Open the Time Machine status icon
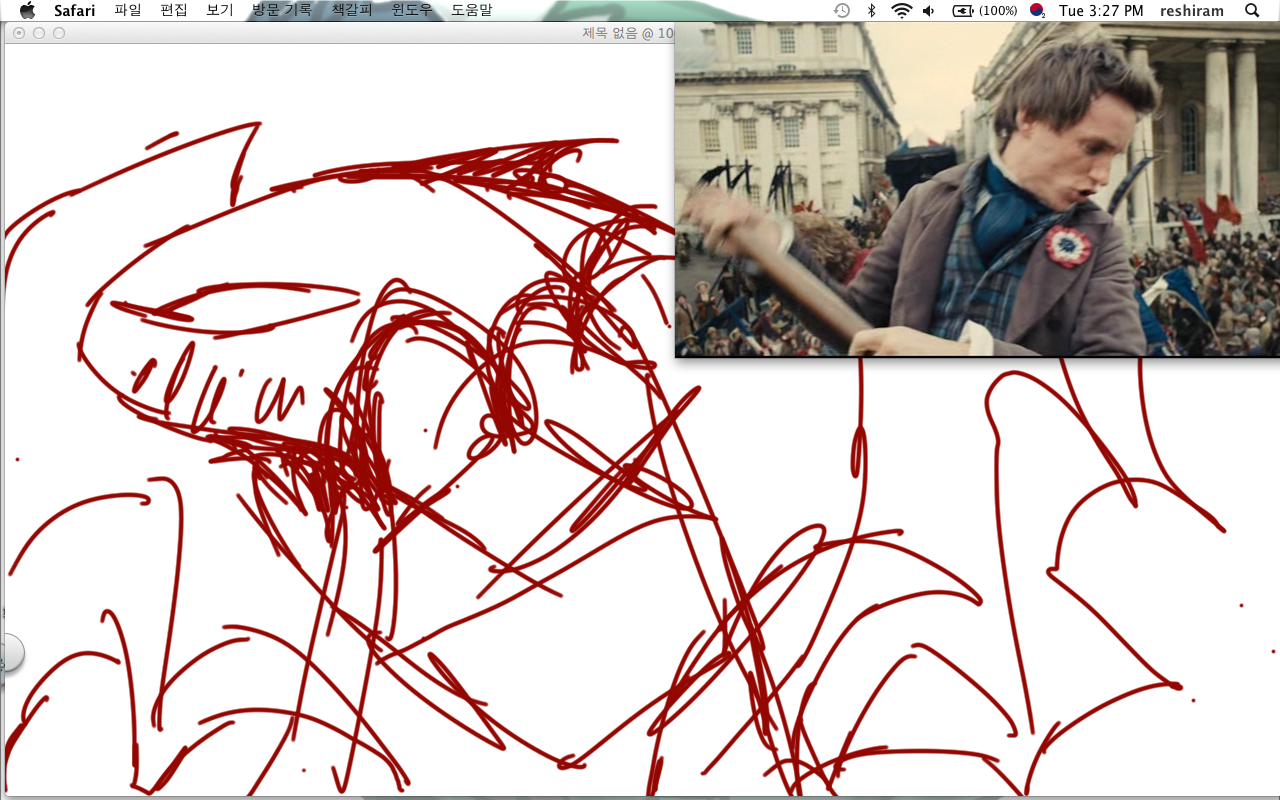 pyautogui.click(x=842, y=10)
